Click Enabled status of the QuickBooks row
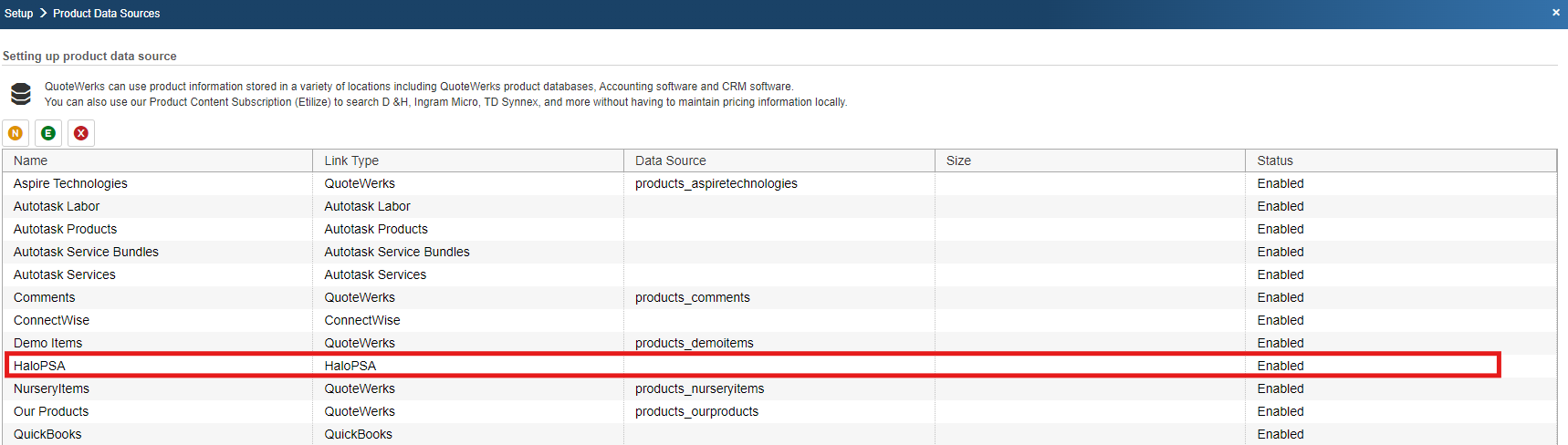 coord(1281,434)
